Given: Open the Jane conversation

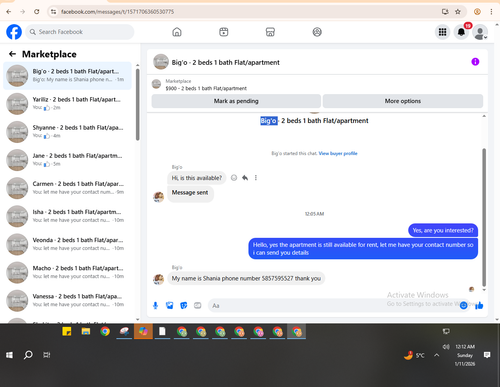Looking at the screenshot, I should [x=67, y=160].
